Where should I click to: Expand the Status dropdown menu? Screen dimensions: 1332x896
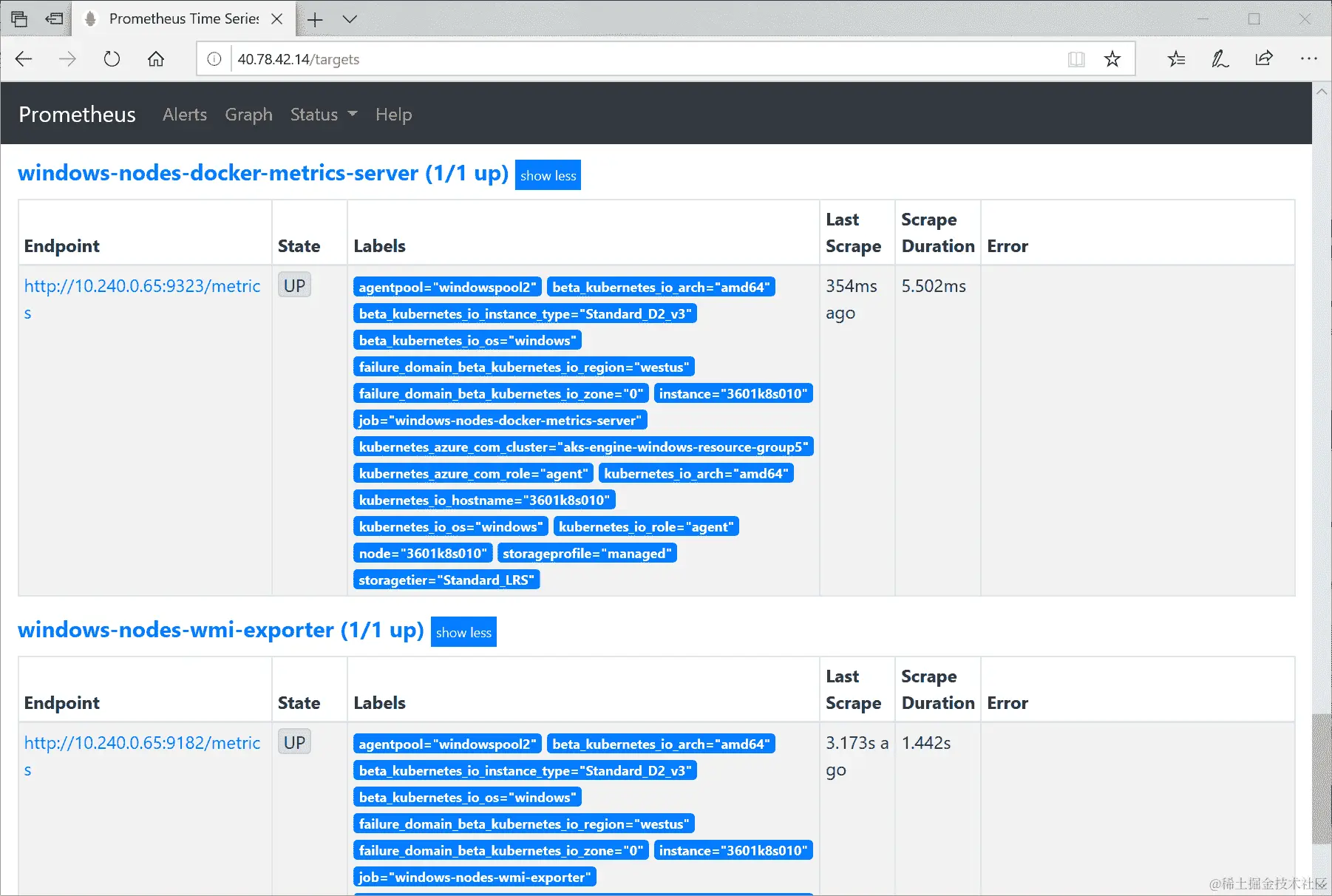(x=324, y=115)
